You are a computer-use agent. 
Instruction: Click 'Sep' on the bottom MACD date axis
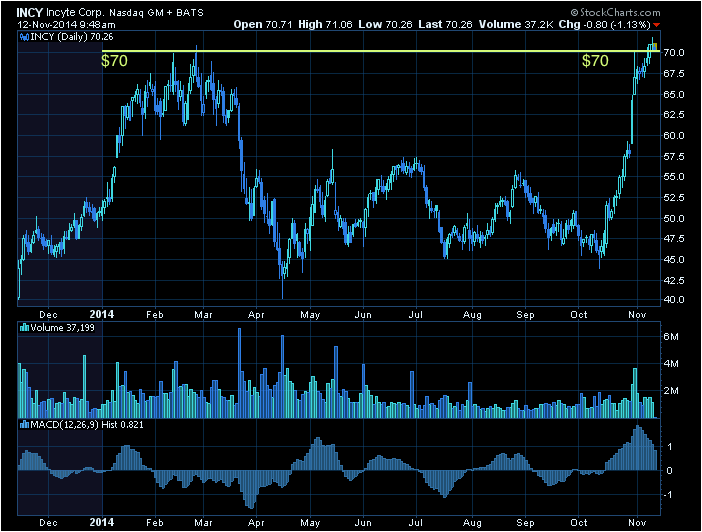point(525,523)
